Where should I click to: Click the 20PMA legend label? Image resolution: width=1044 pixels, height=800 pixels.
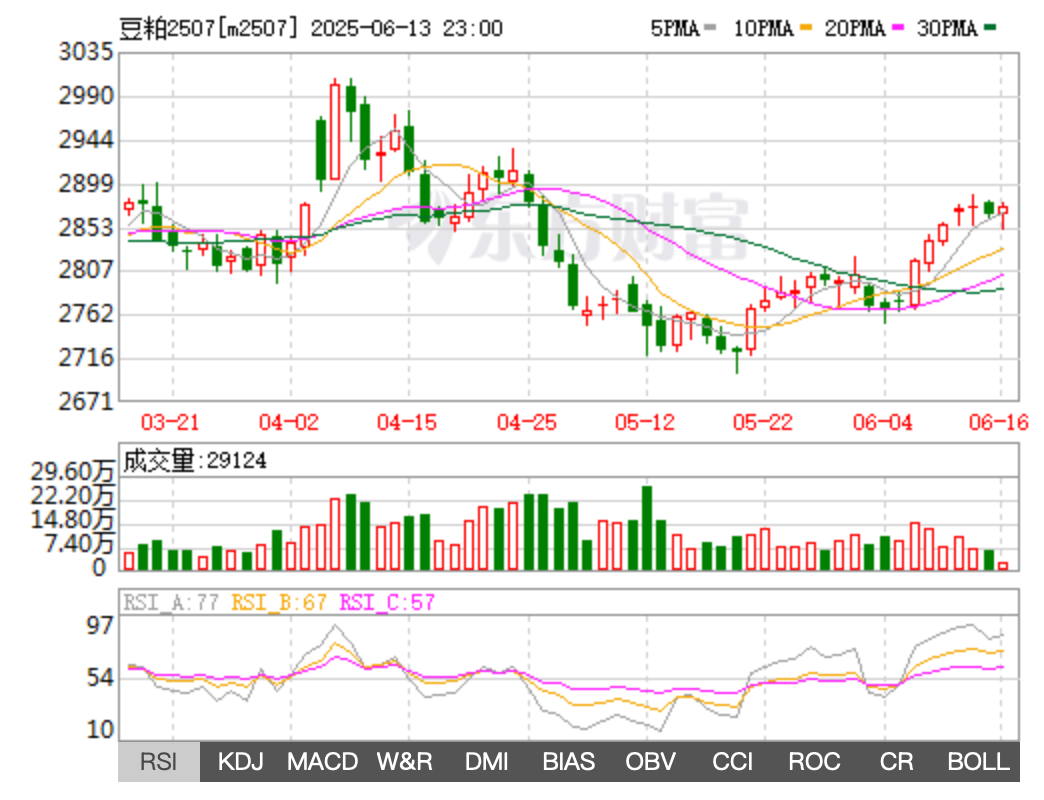point(854,29)
